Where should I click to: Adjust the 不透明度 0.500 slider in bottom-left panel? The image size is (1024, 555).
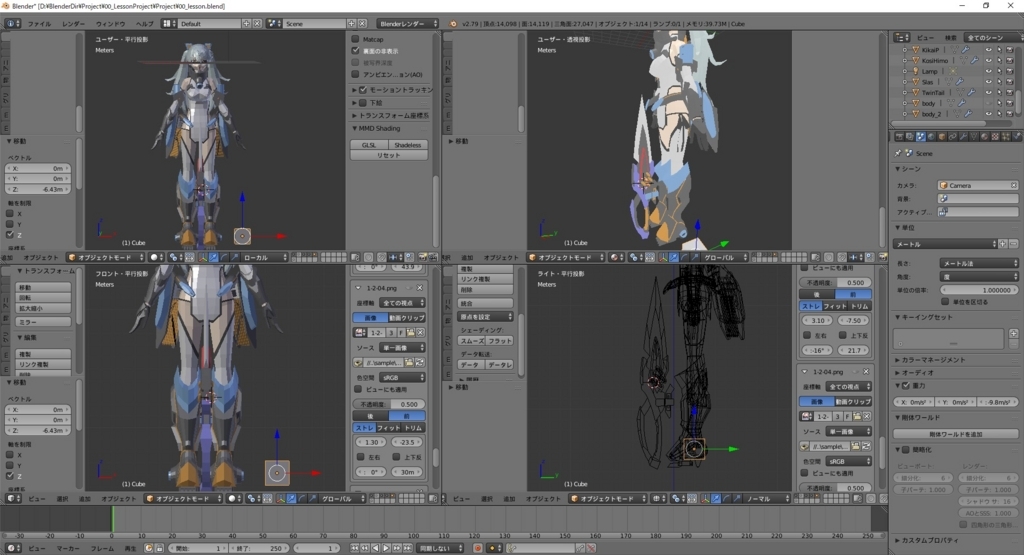(390, 404)
